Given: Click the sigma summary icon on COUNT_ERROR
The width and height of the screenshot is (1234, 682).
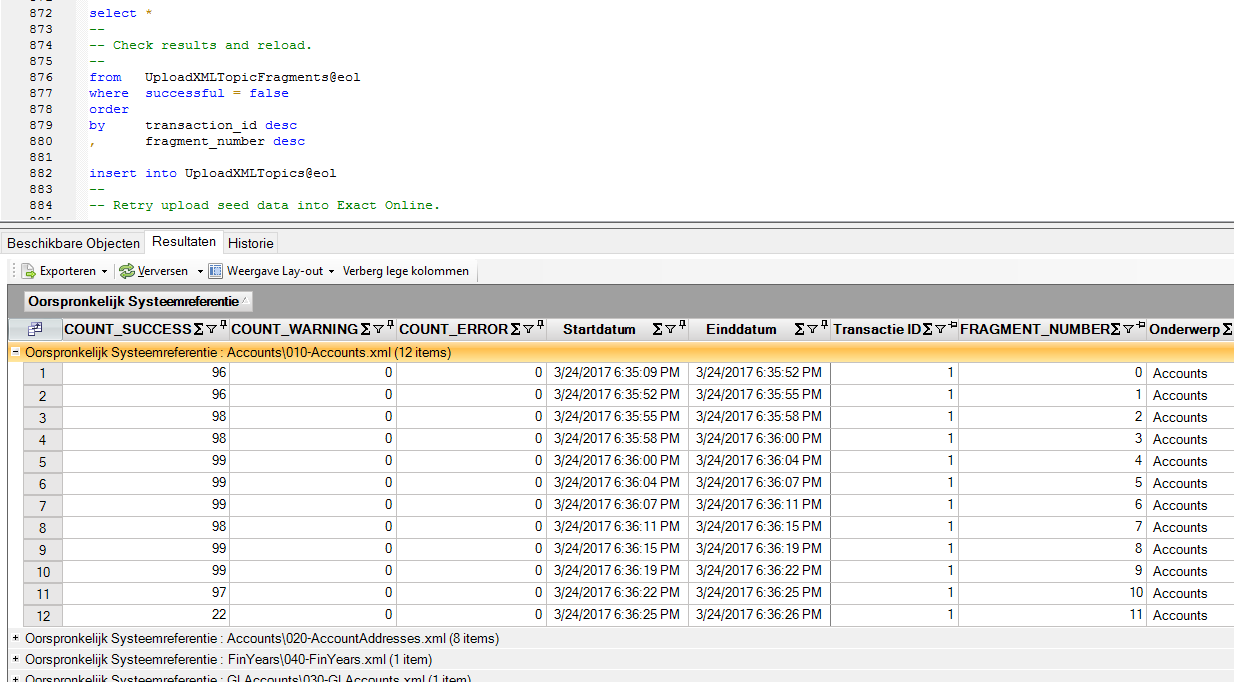Looking at the screenshot, I should pos(516,329).
